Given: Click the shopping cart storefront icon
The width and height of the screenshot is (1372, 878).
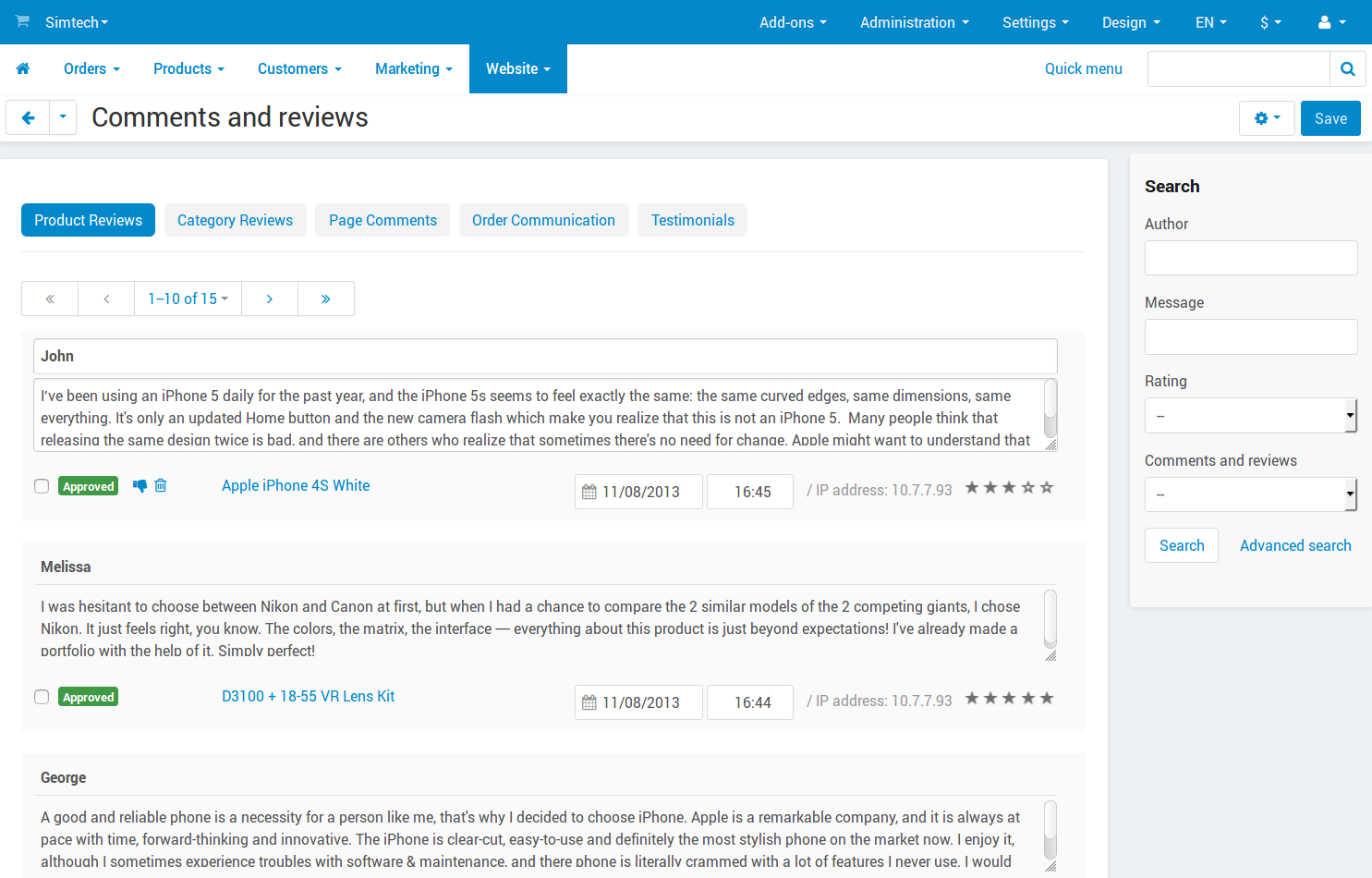Looking at the screenshot, I should [x=22, y=21].
